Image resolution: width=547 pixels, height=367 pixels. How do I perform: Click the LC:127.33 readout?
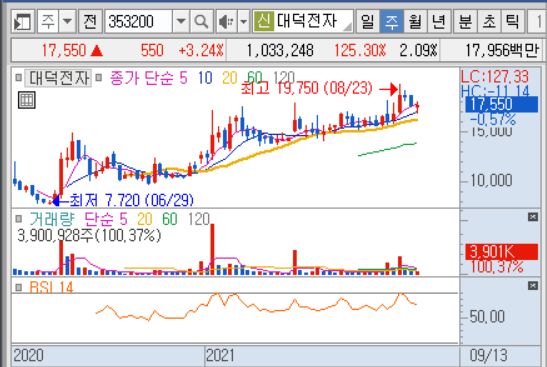coord(495,76)
